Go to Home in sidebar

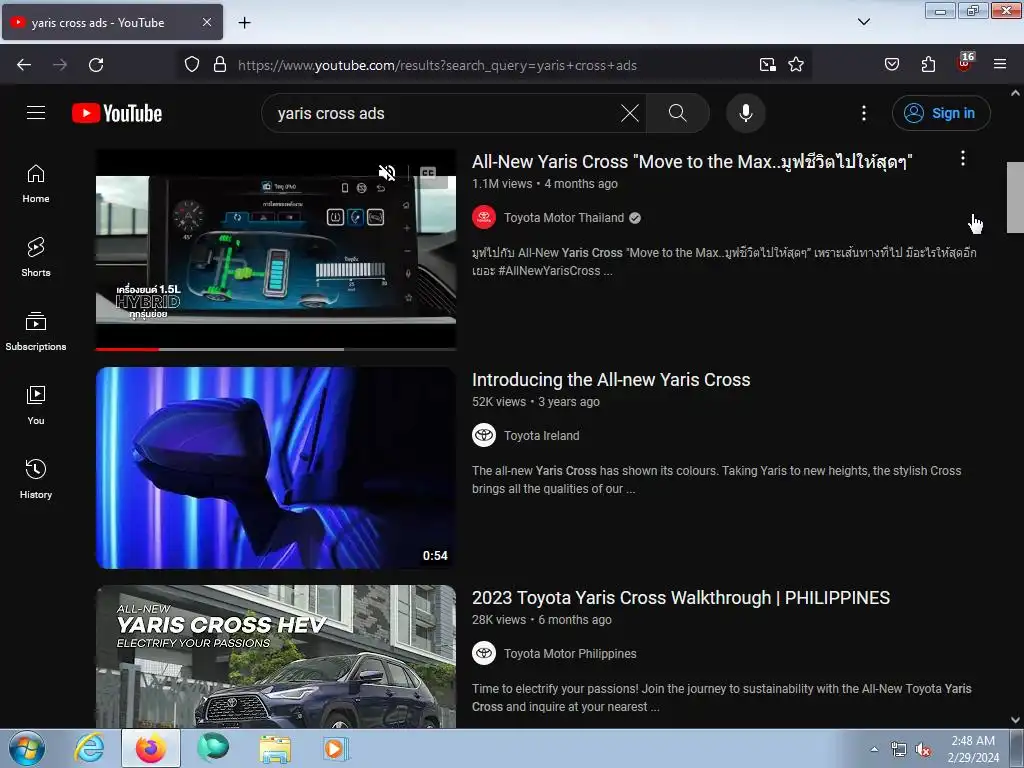pyautogui.click(x=36, y=184)
